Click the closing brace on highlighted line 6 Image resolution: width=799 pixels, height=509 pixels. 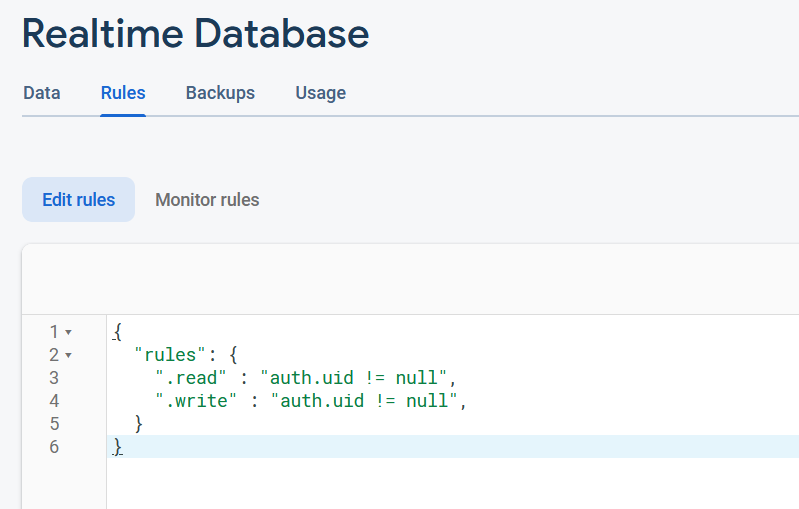pyautogui.click(x=118, y=447)
